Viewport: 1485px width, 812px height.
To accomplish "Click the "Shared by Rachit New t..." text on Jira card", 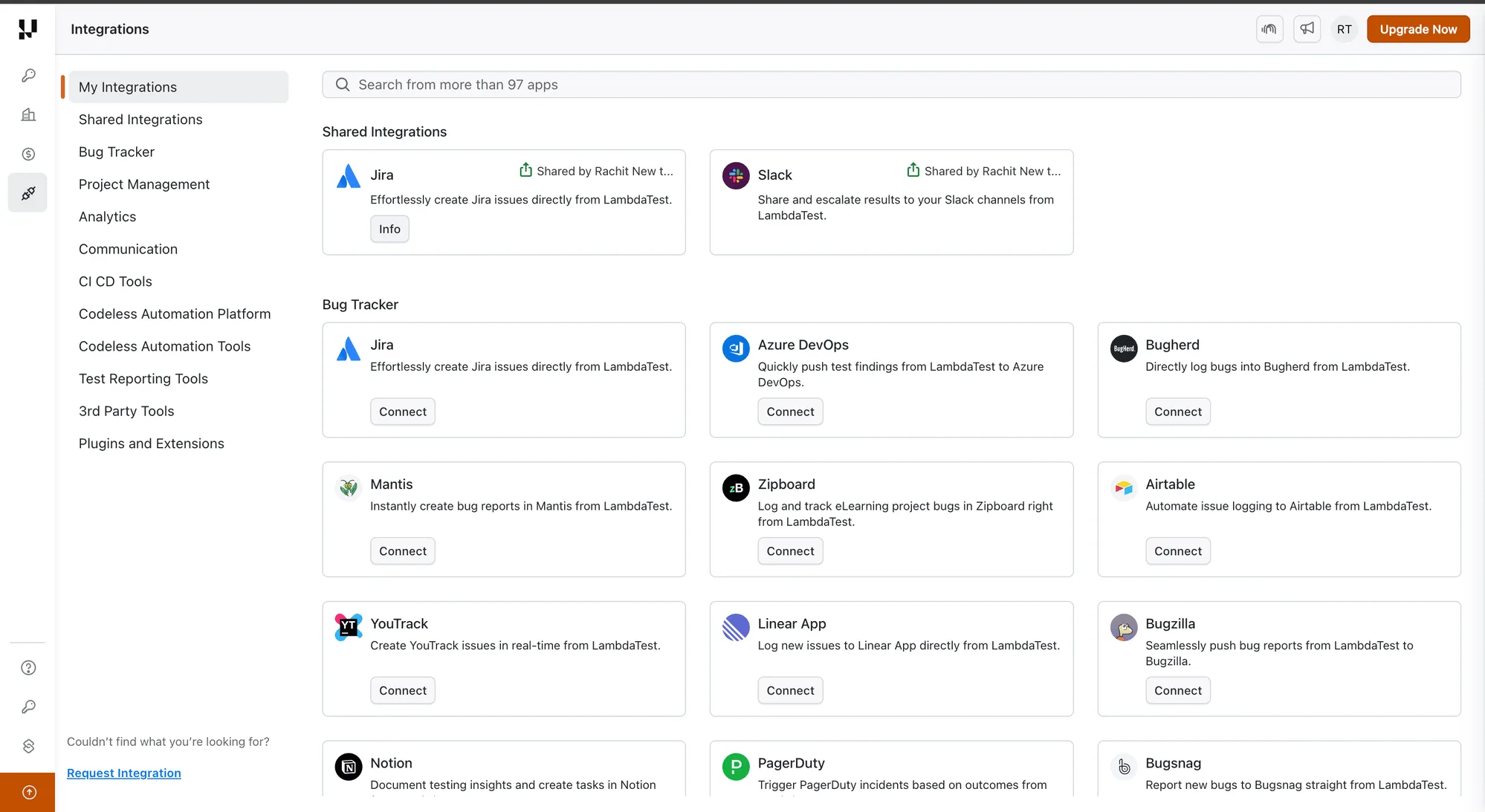I will [605, 171].
